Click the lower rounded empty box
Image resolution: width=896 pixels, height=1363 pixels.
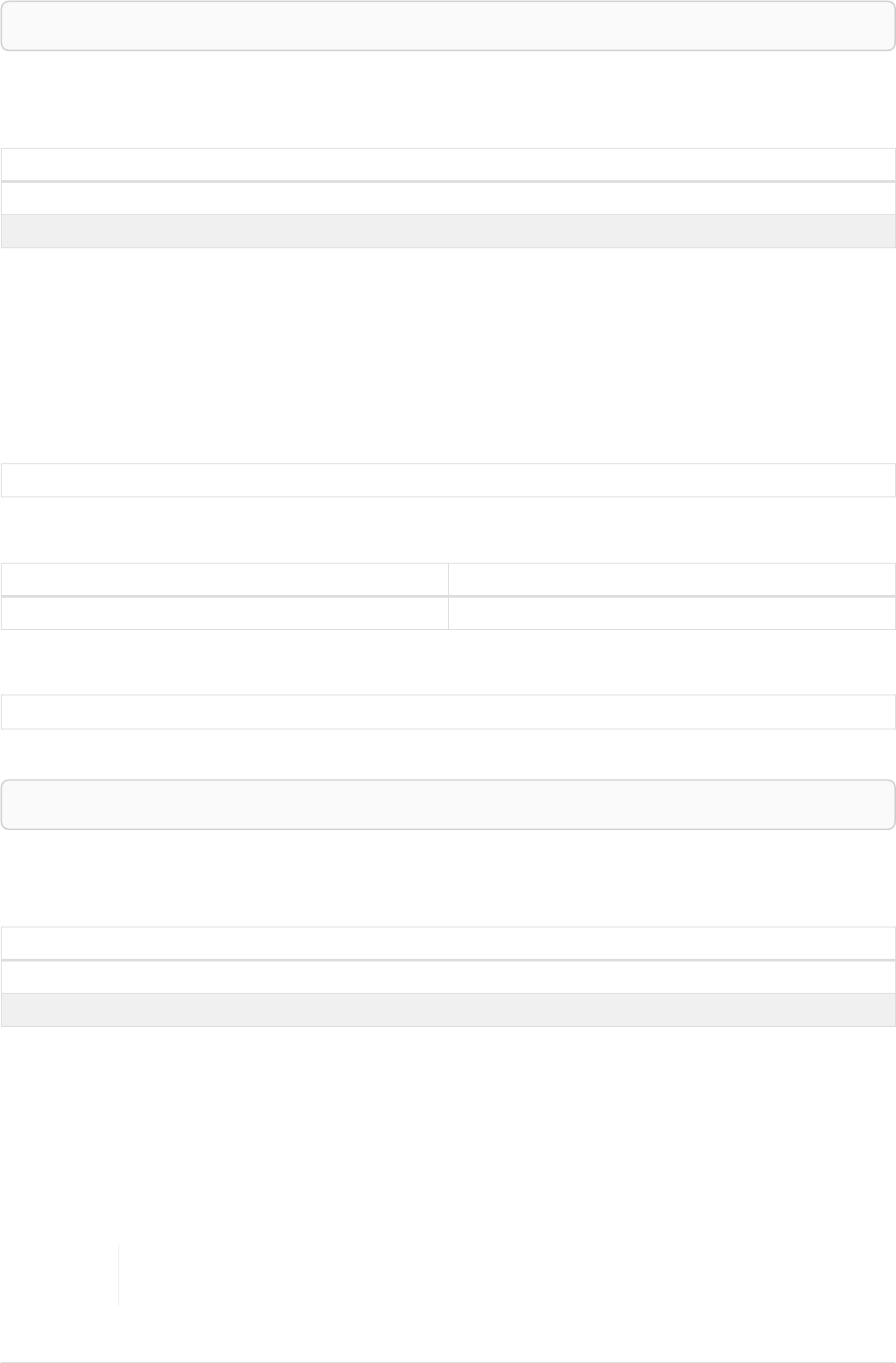448,804
